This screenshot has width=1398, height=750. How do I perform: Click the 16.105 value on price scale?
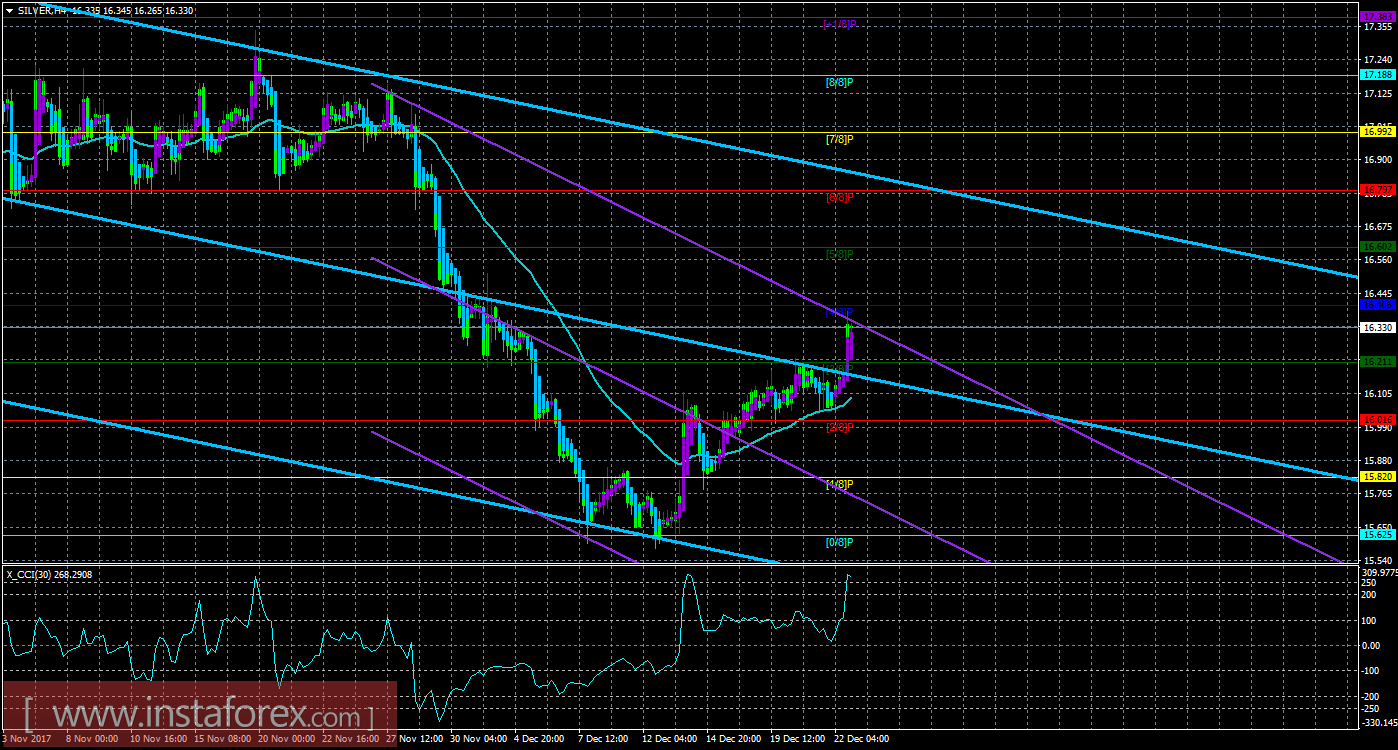(x=1377, y=394)
